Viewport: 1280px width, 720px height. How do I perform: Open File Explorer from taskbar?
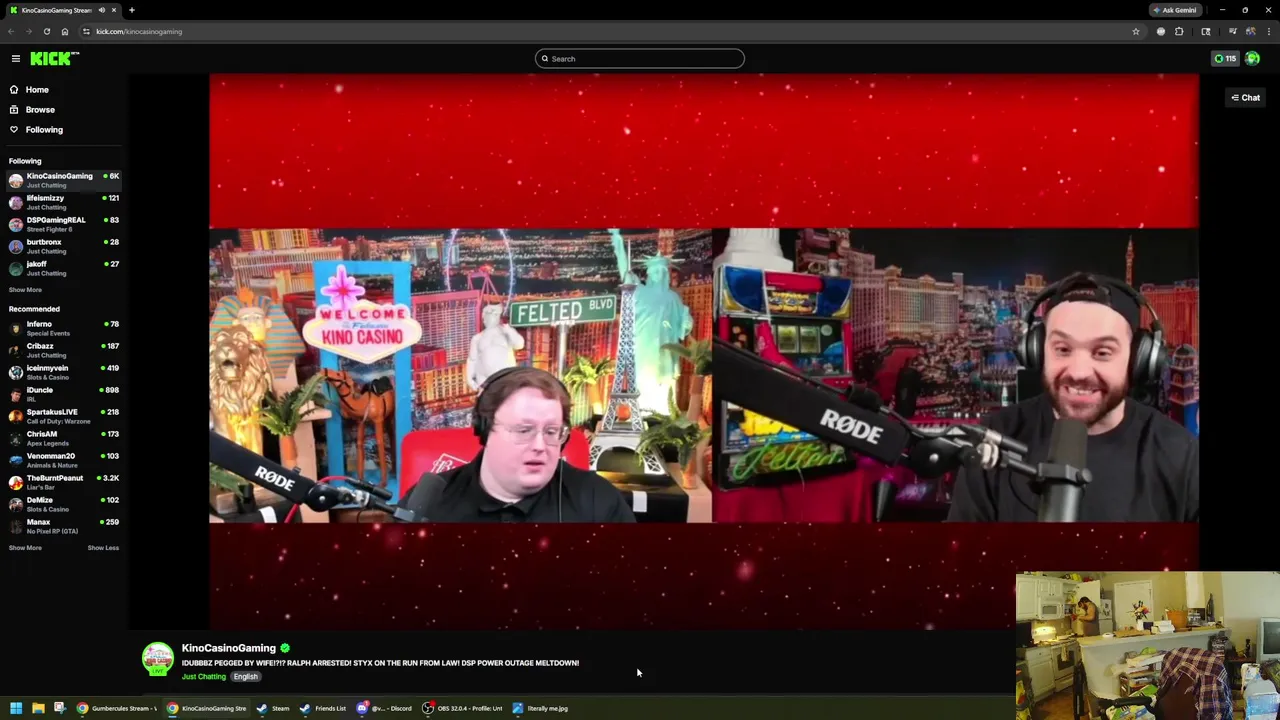click(38, 709)
